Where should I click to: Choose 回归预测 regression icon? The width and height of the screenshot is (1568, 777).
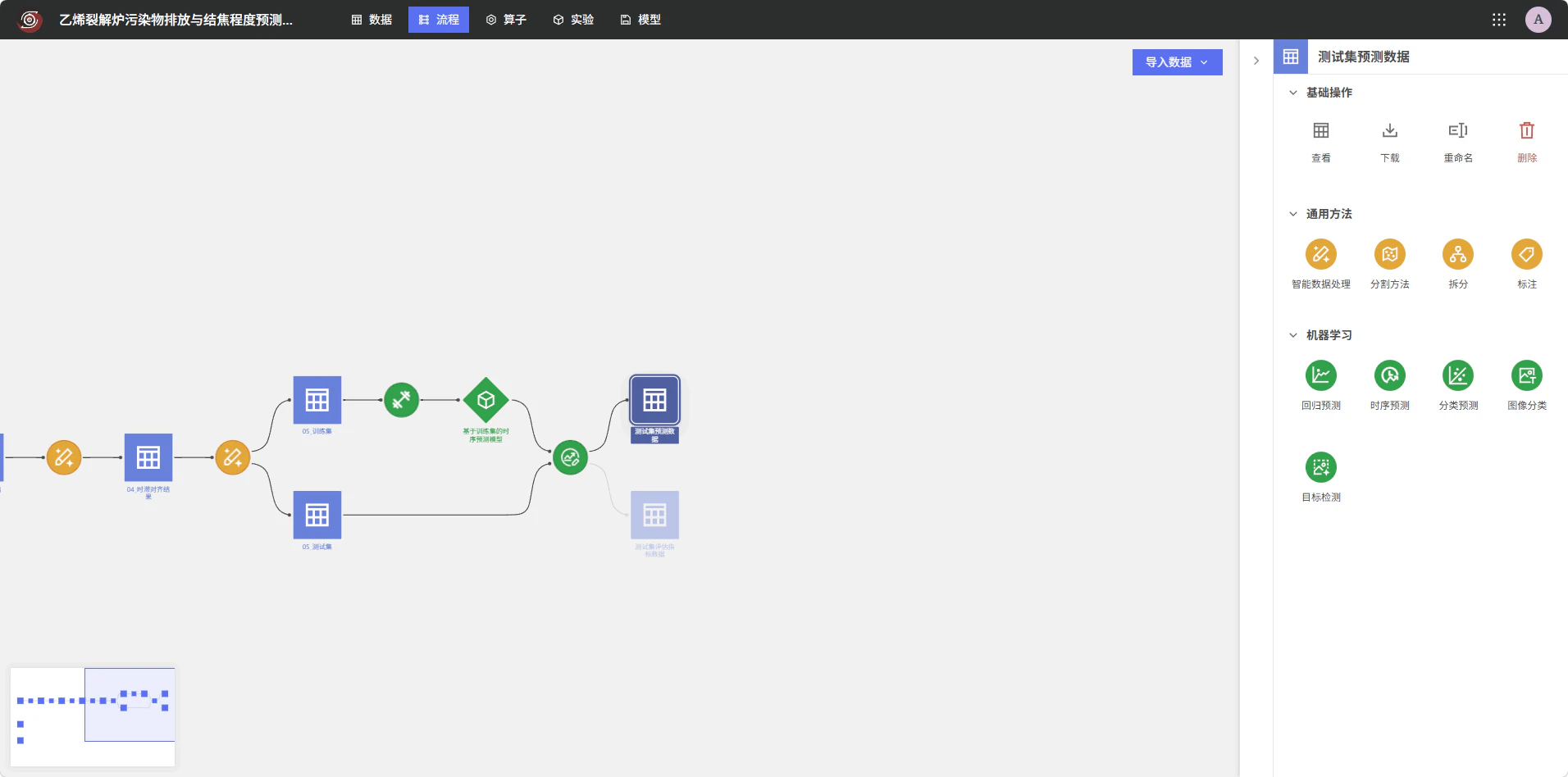coord(1320,375)
